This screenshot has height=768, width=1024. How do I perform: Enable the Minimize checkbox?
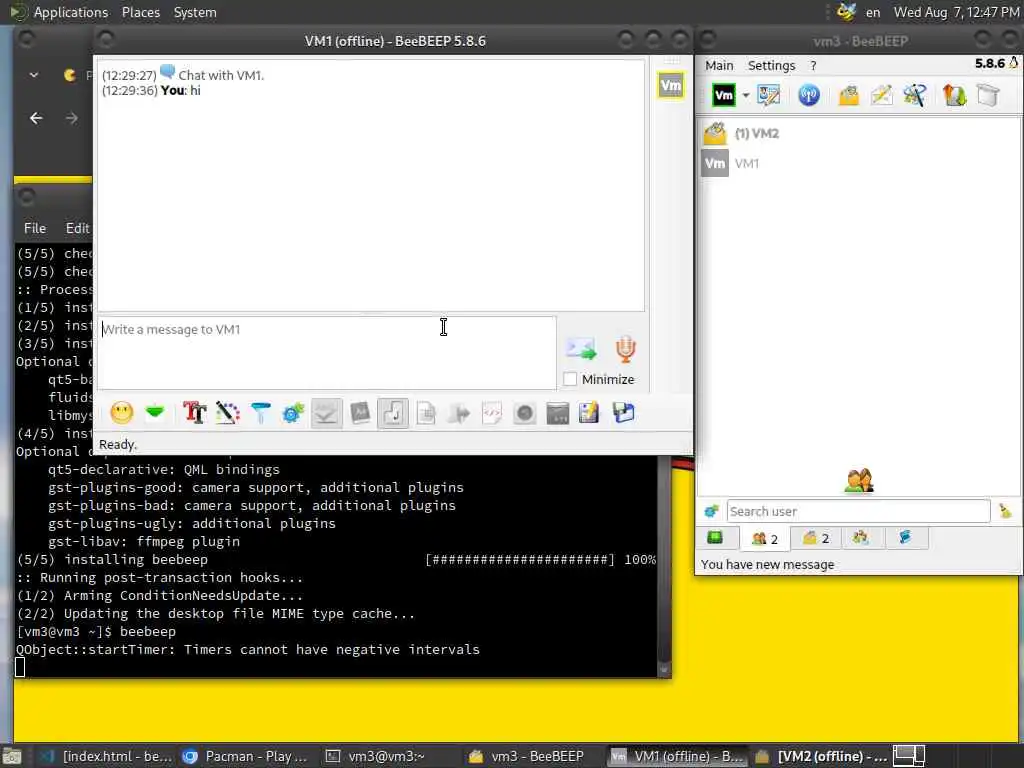[x=570, y=379]
